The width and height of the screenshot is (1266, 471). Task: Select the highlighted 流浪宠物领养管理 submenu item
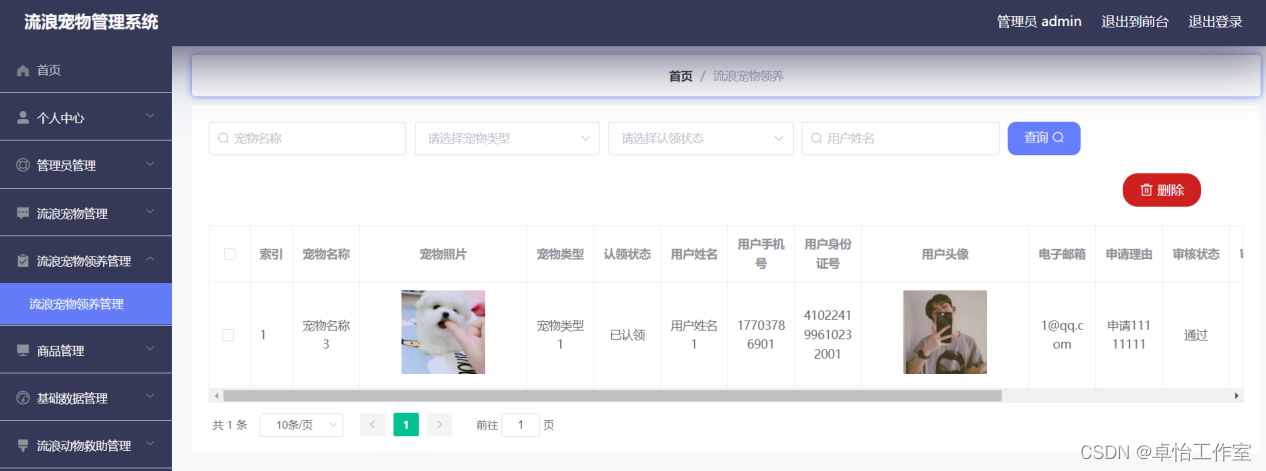click(86, 304)
